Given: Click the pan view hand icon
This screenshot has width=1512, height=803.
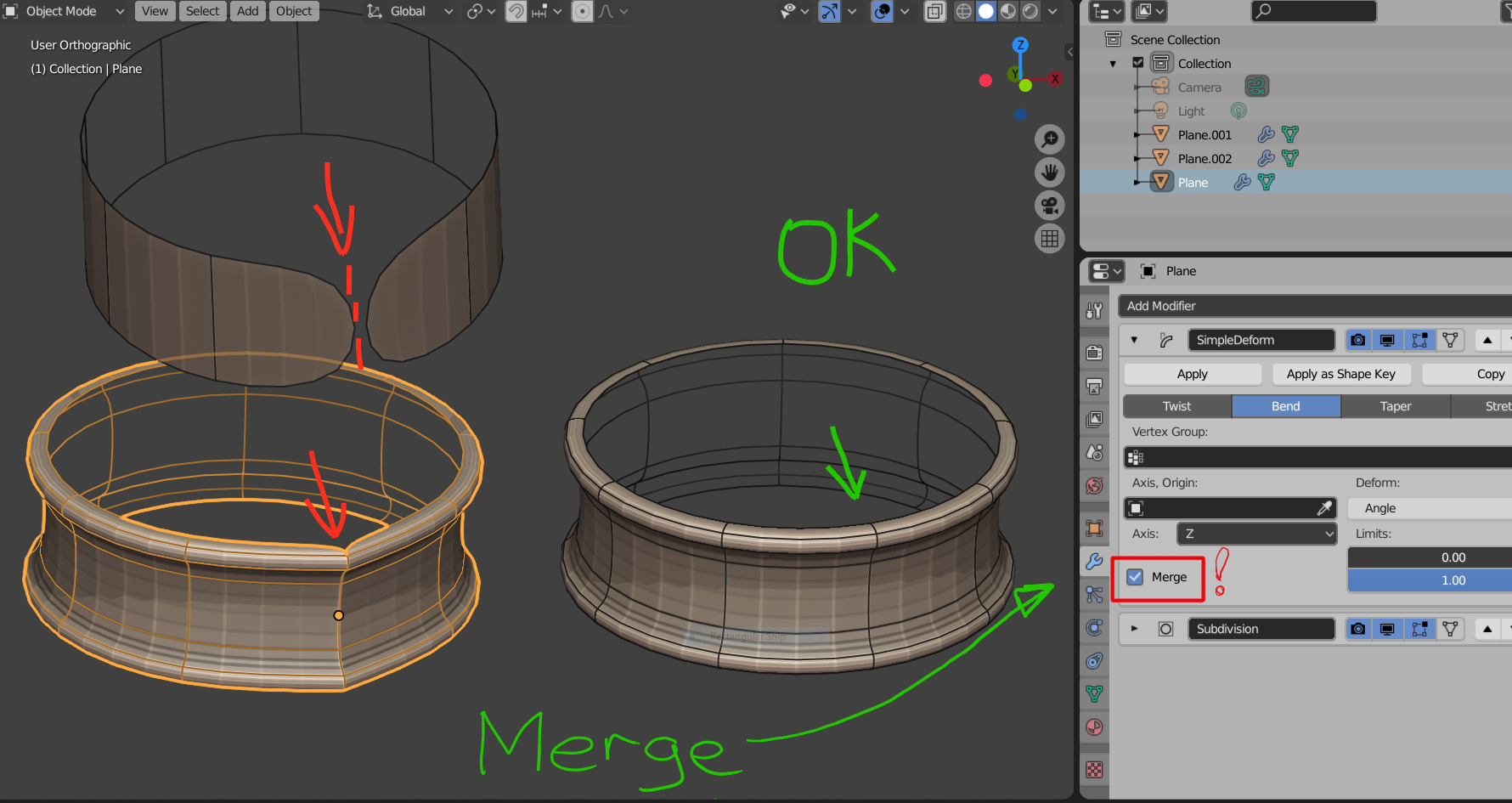Looking at the screenshot, I should pos(1050,172).
